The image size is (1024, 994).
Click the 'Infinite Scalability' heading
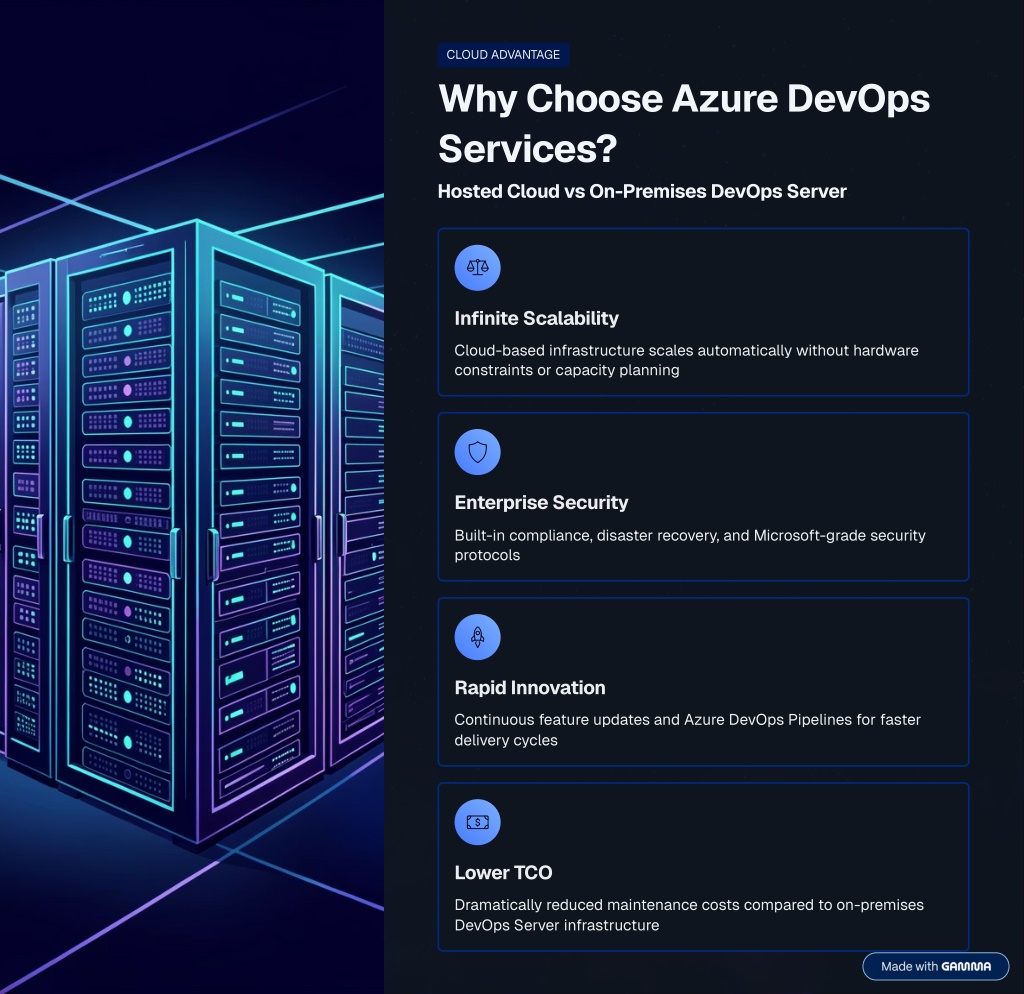(x=536, y=318)
